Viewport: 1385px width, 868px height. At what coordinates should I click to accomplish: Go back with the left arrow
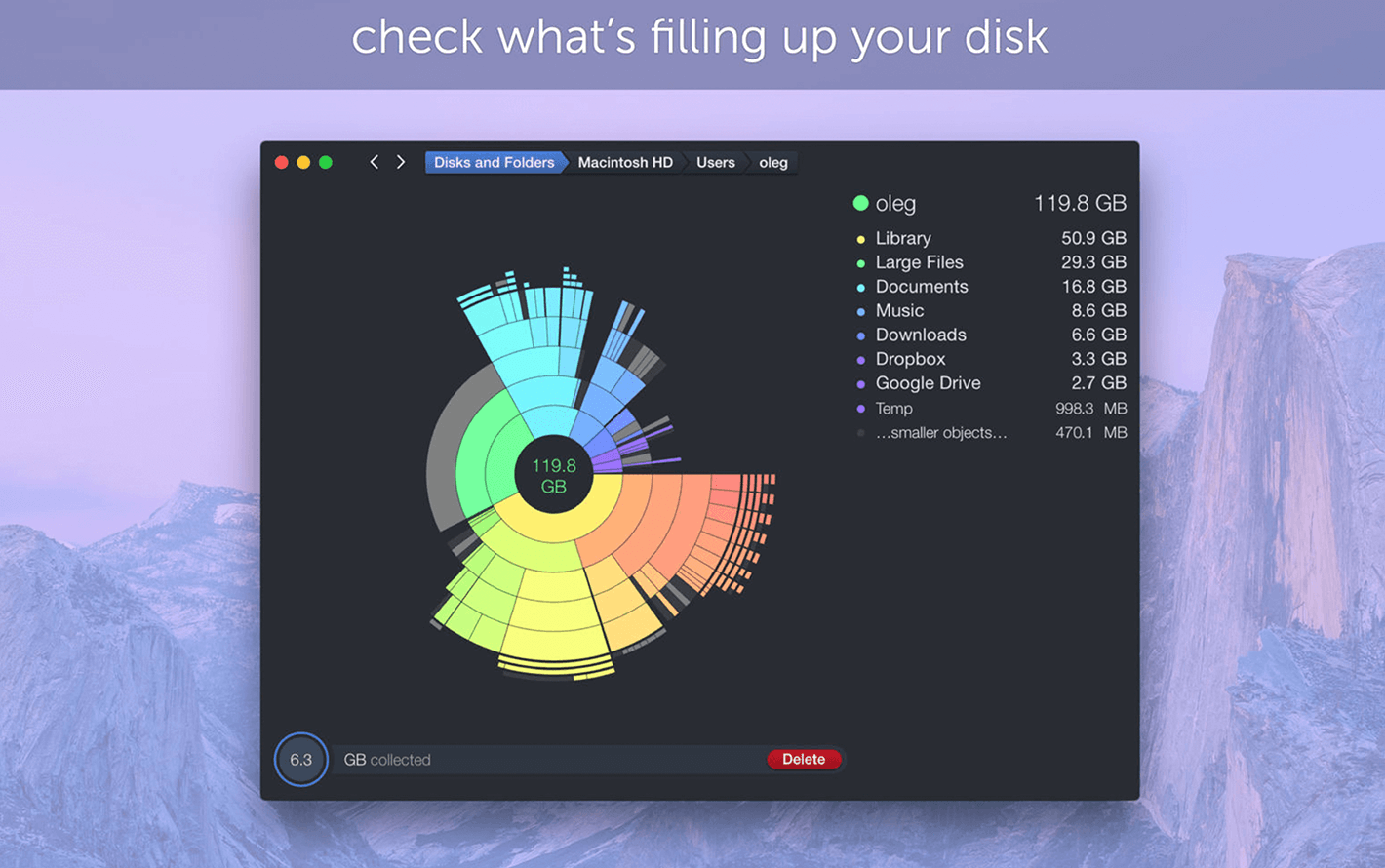coord(374,162)
